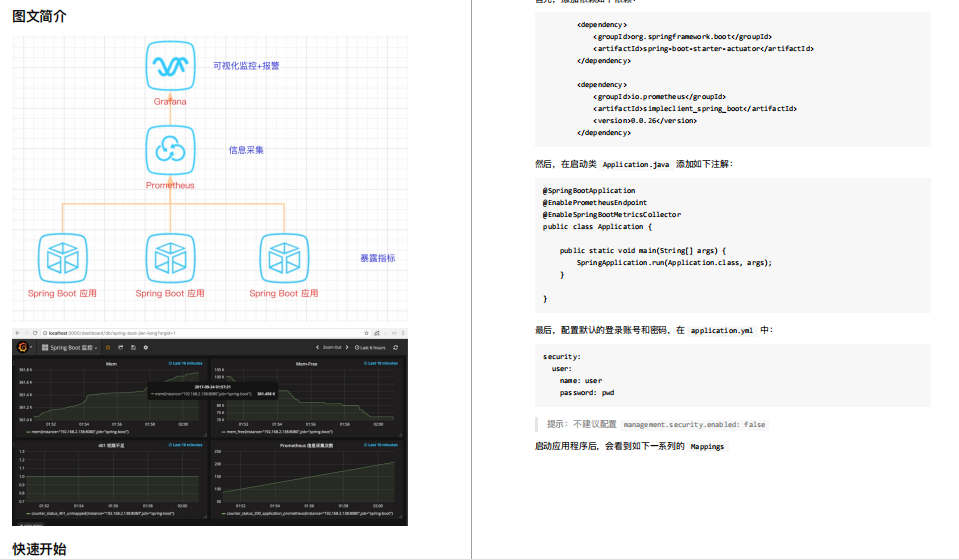Image resolution: width=959 pixels, height=560 pixels.
Task: Click the version 0.0.26 line
Action: 645,120
